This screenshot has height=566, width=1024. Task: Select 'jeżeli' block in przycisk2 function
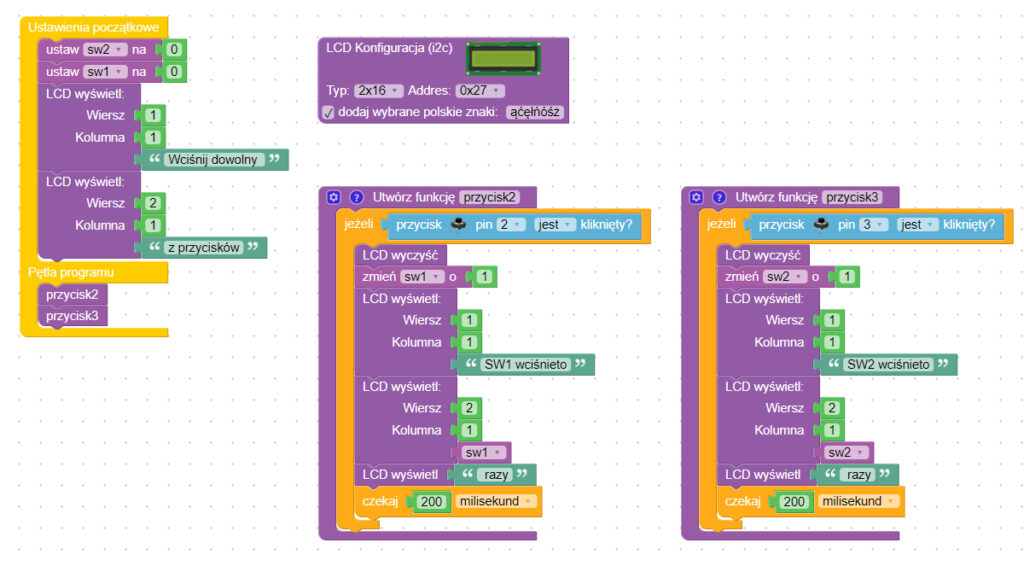pos(359,225)
